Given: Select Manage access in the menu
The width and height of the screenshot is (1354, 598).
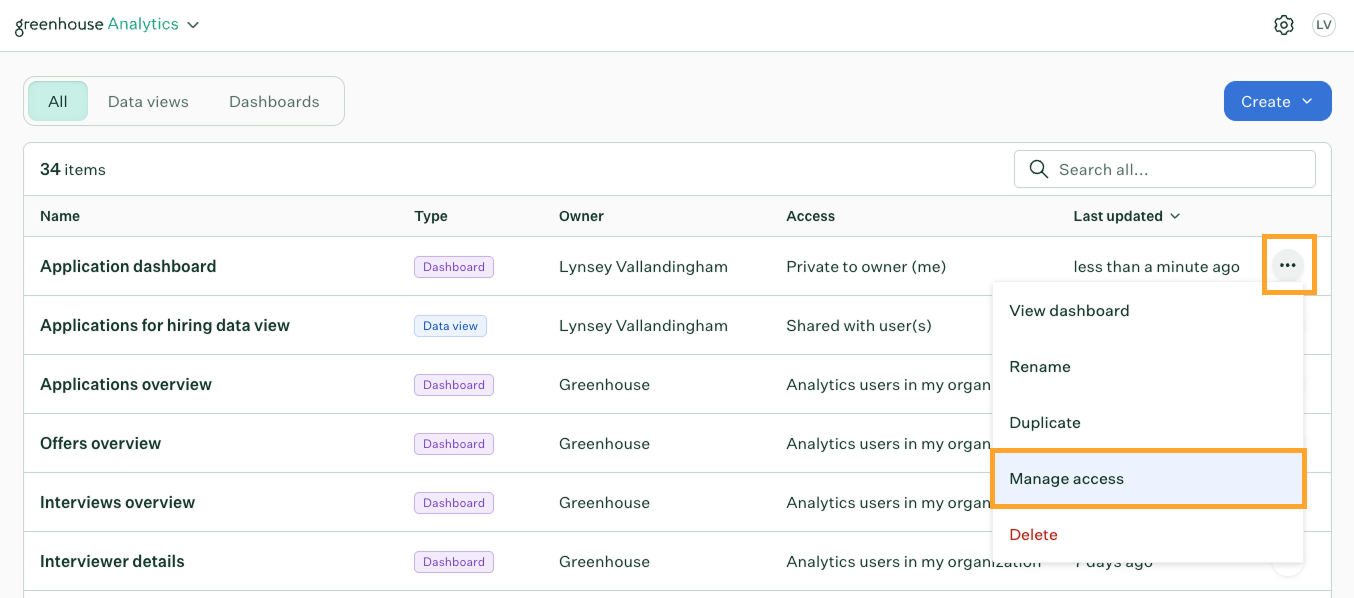Looking at the screenshot, I should (1147, 478).
